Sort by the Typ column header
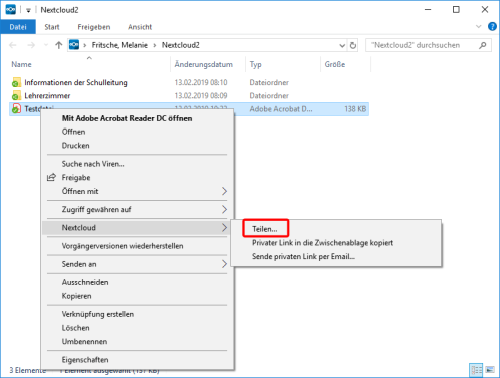 coord(256,65)
